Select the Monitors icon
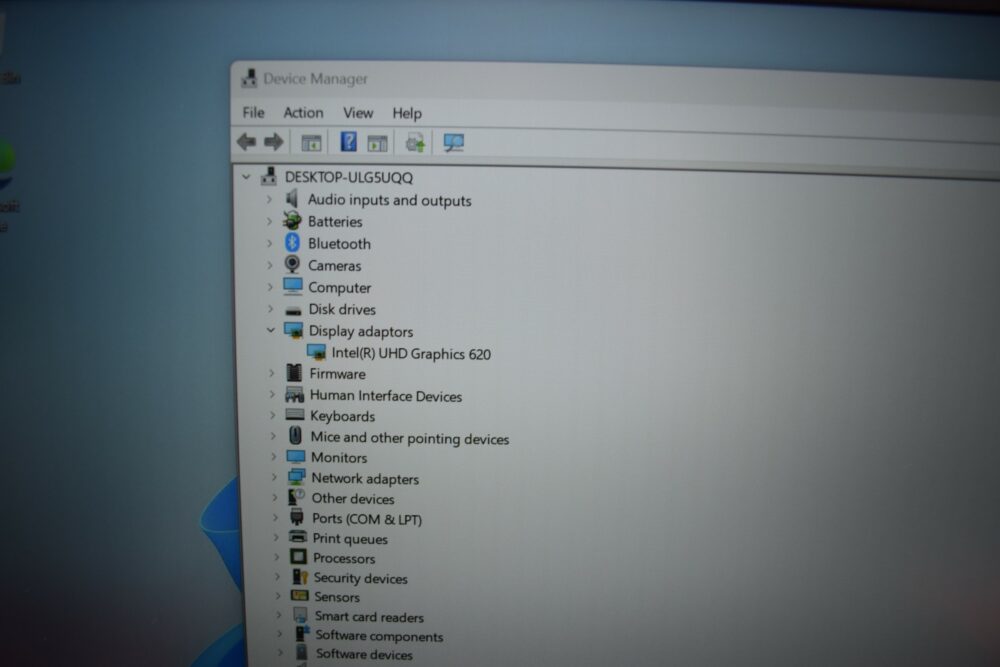The height and width of the screenshot is (667, 1000). pos(296,457)
